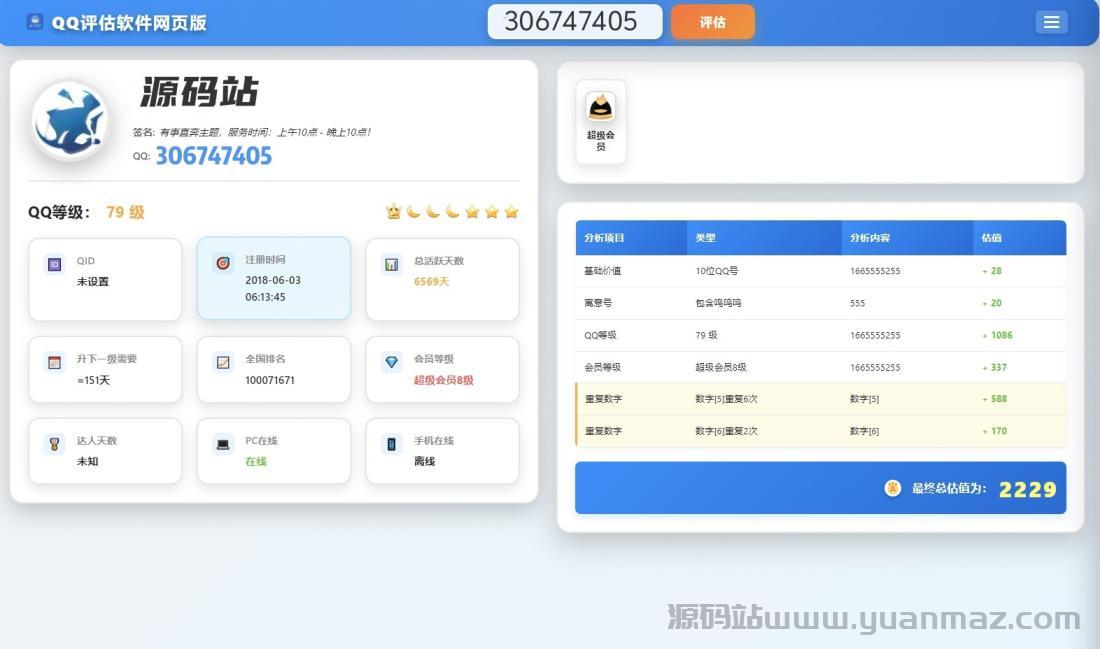The width and height of the screenshot is (1100, 649).
Task: Click the 源码站 nickname heading
Action: point(199,92)
